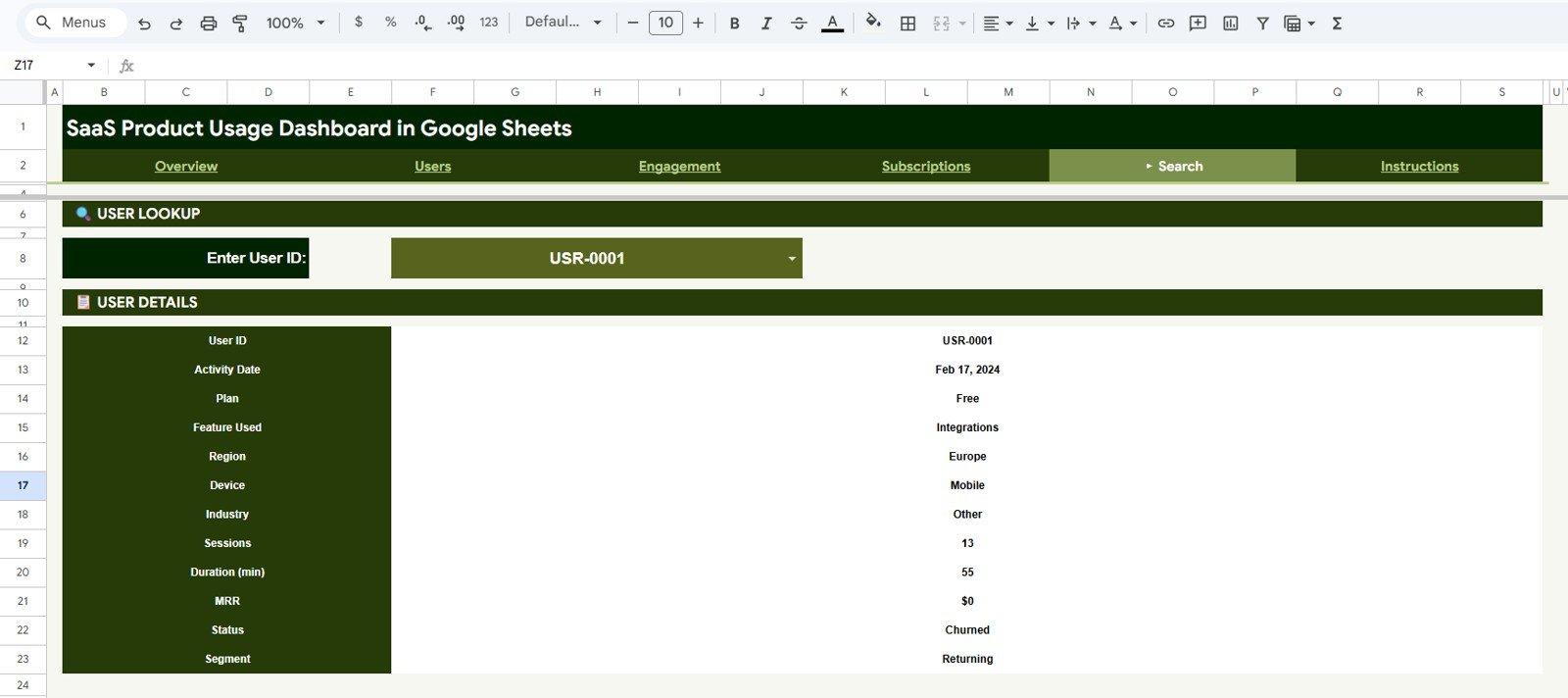The height and width of the screenshot is (698, 1568).
Task: Select column M header
Action: [1008, 92]
